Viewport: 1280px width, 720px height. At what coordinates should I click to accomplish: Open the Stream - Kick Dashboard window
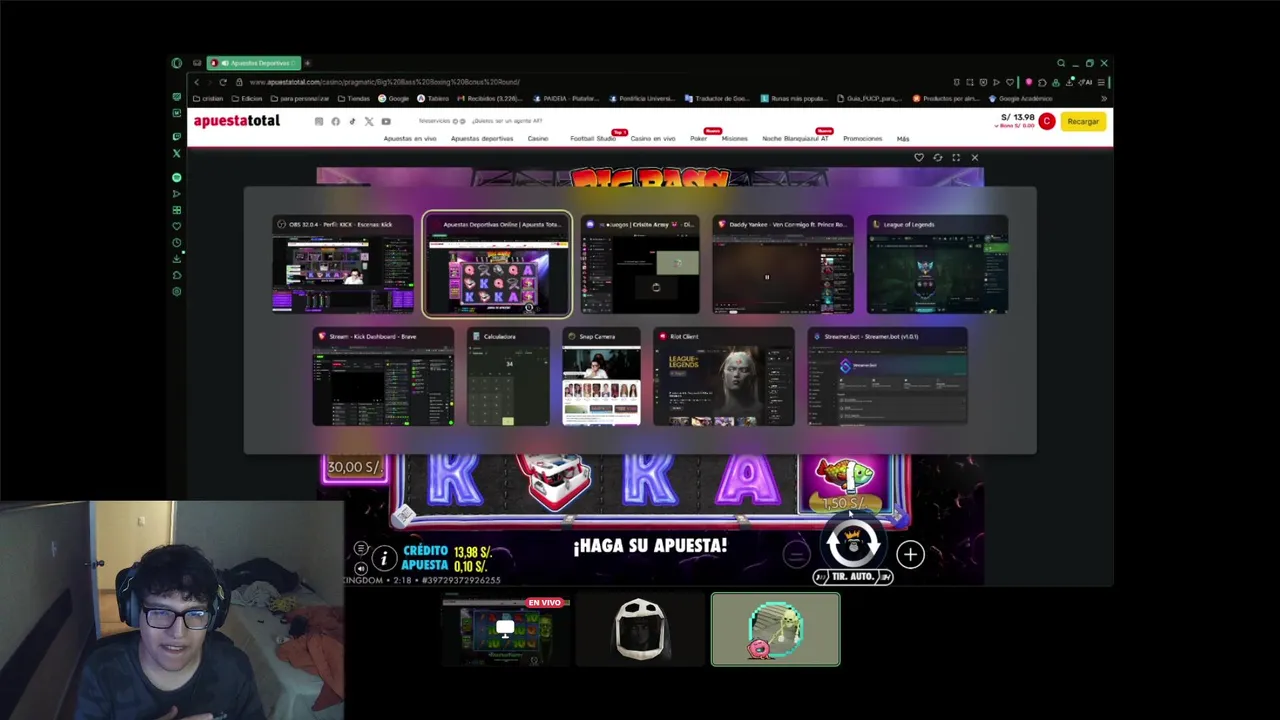(382, 377)
